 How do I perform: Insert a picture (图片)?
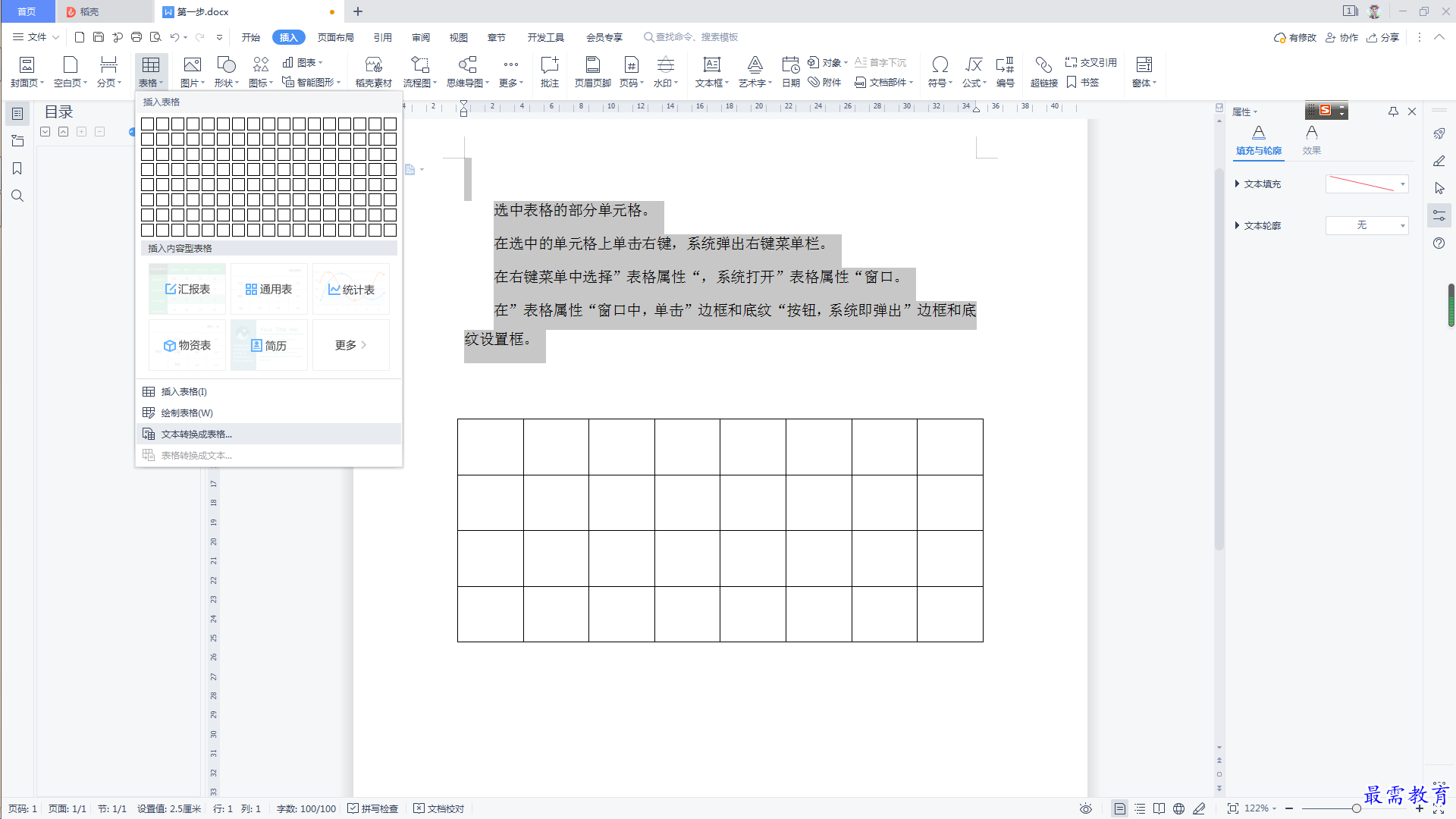[x=193, y=72]
